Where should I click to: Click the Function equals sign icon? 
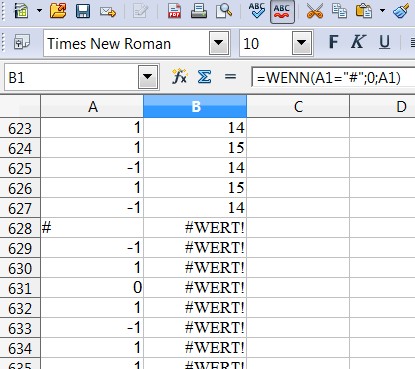[230, 77]
